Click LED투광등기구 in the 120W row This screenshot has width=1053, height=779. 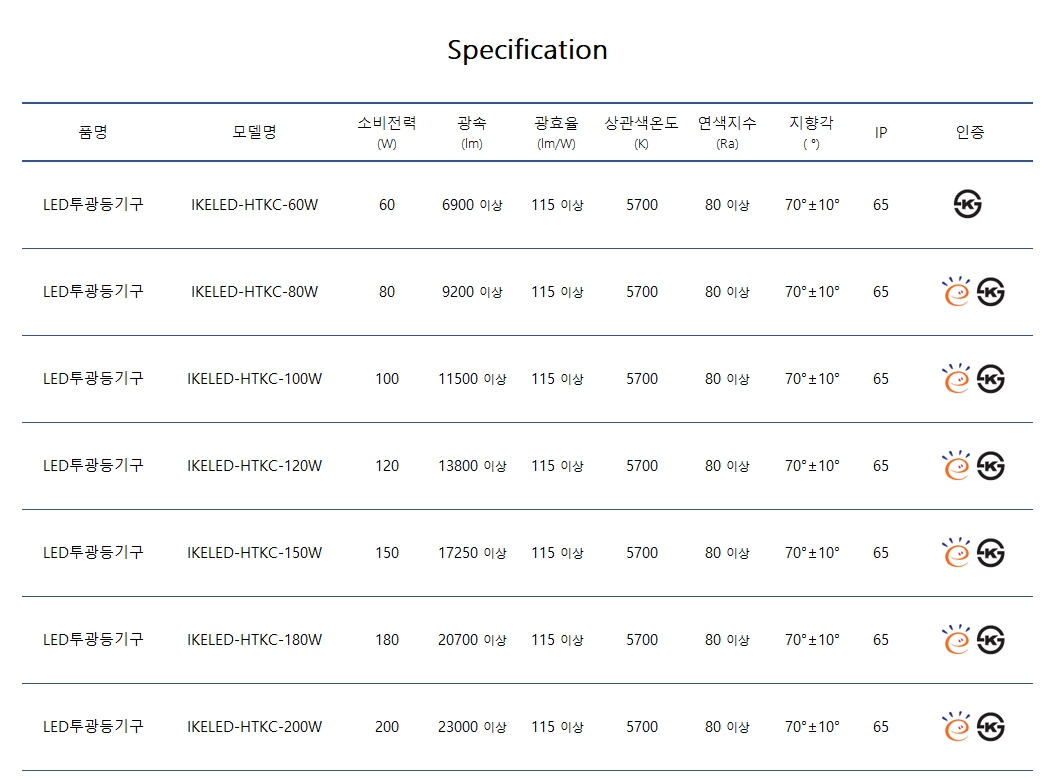coord(93,465)
